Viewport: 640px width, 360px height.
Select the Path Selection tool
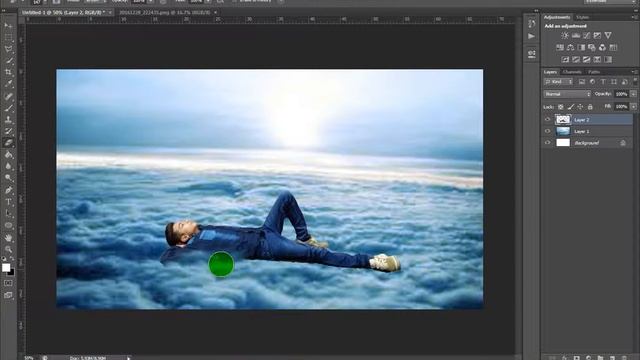coord(8,213)
